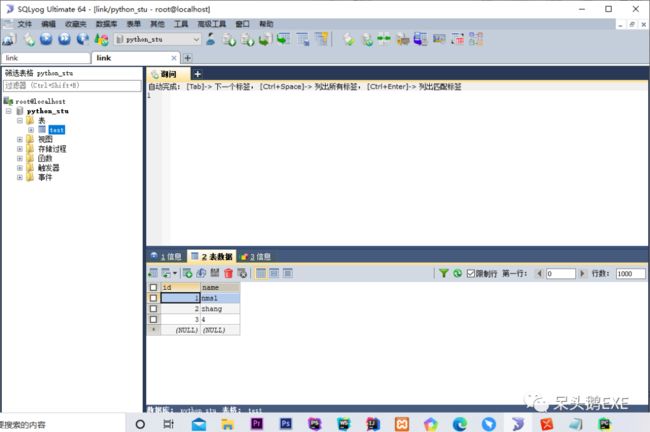Click the grid view mode icon

click(261, 273)
